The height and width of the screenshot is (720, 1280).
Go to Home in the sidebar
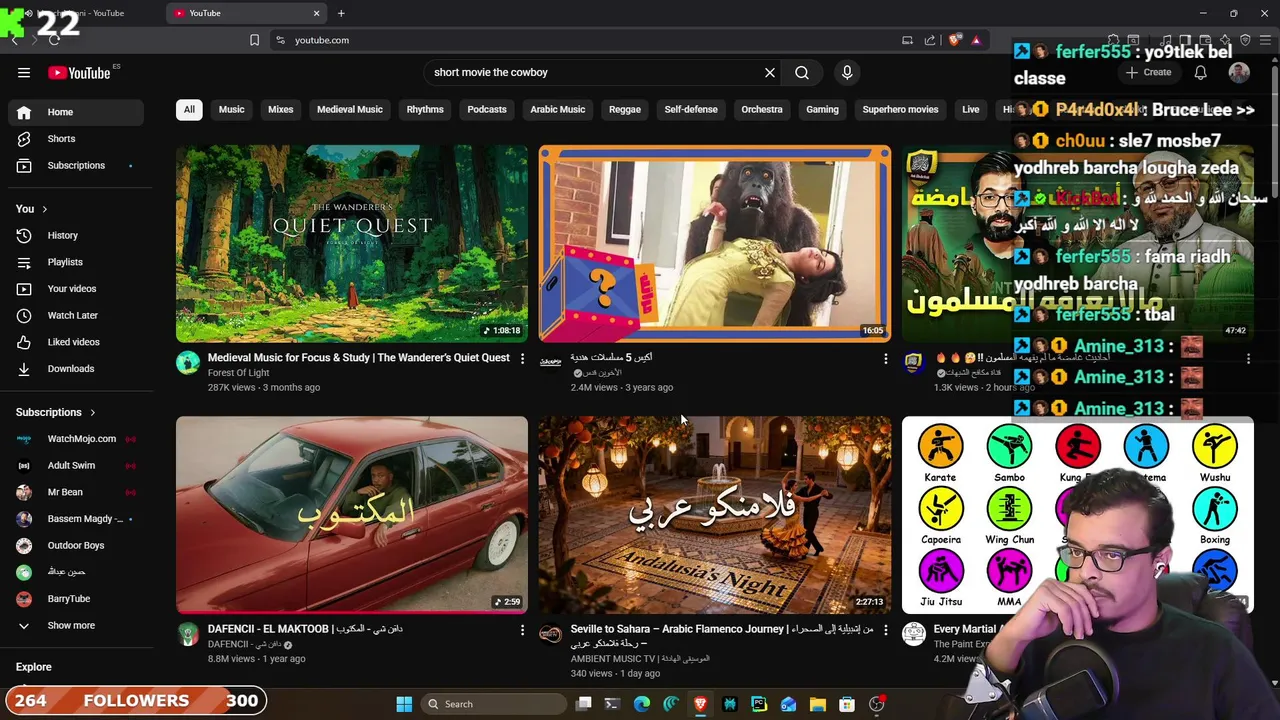pos(76,112)
